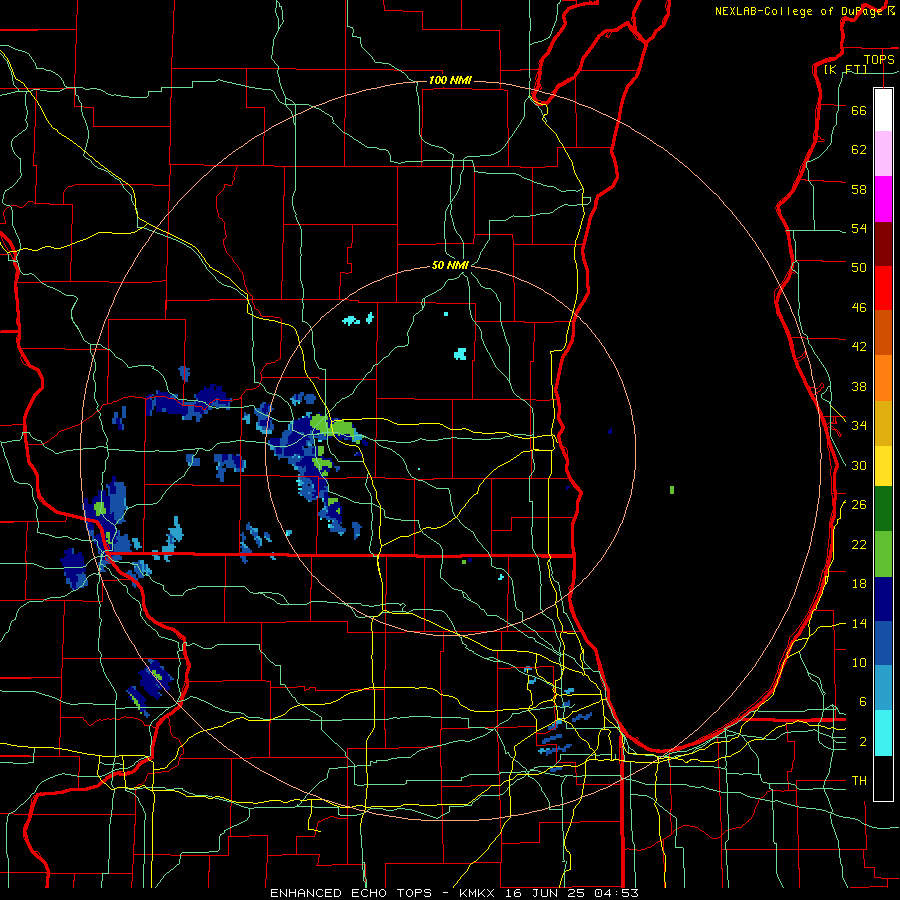Click the TOPS legend title
Screen dimensions: 900x900
pyautogui.click(x=879, y=59)
